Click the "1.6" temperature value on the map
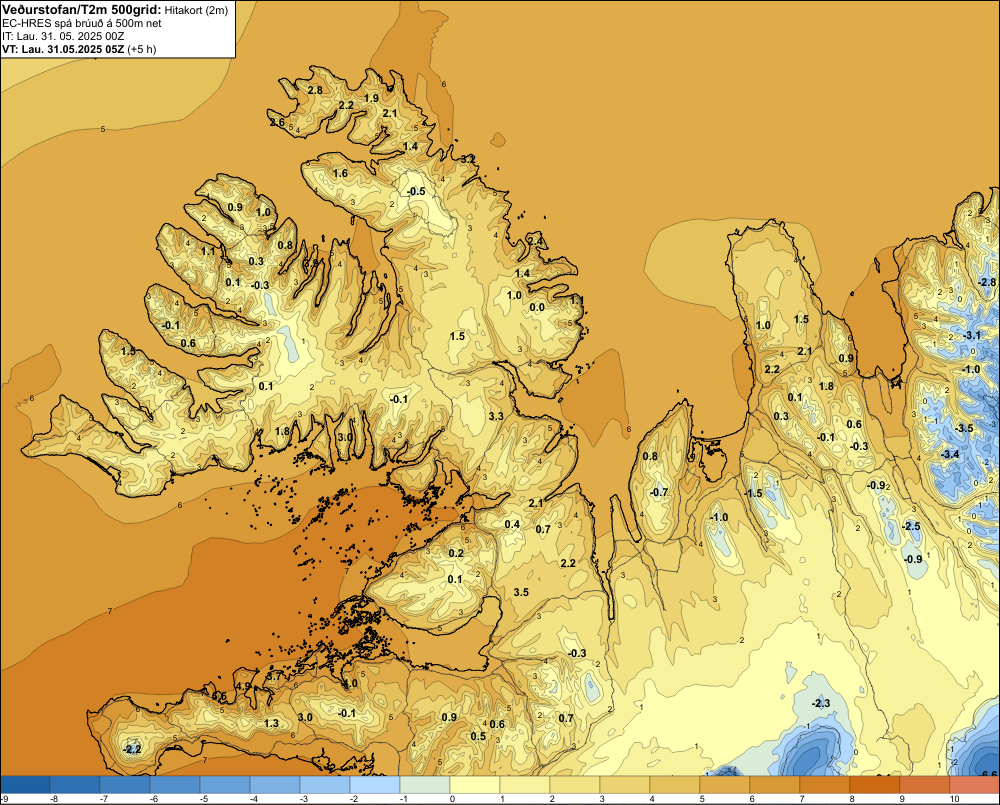 tap(340, 174)
